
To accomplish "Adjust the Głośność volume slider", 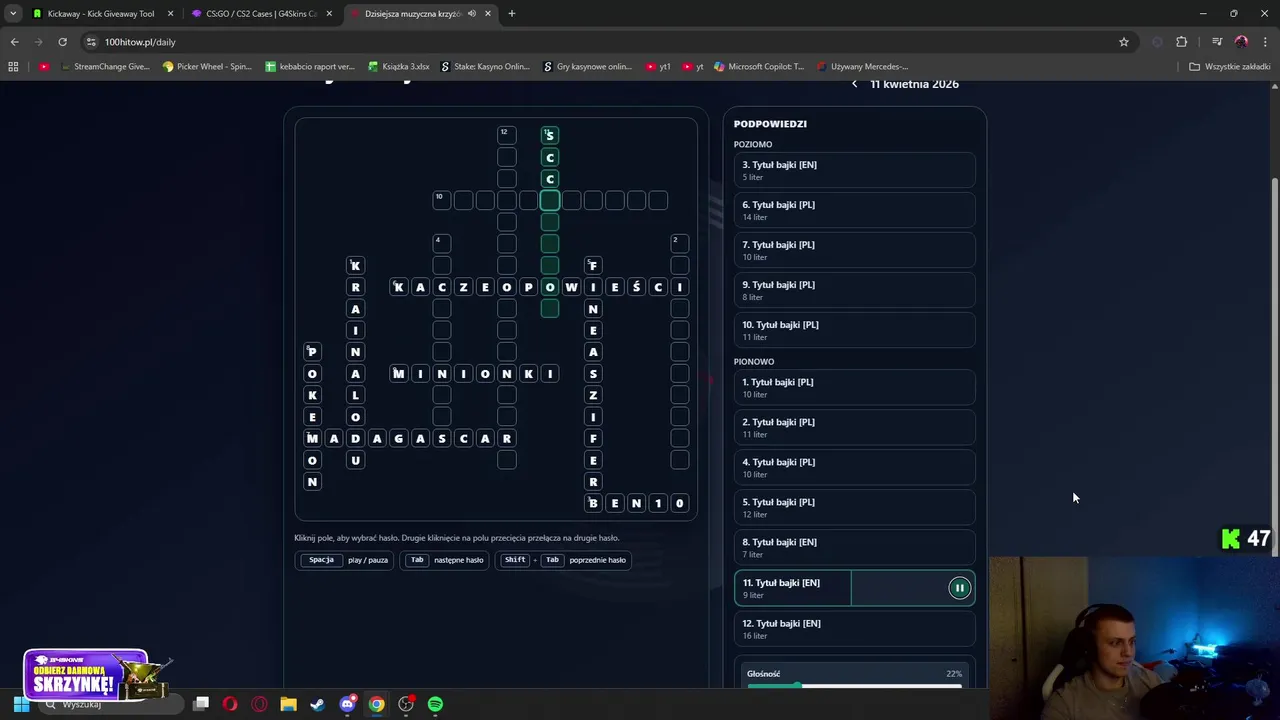I will pos(854,685).
